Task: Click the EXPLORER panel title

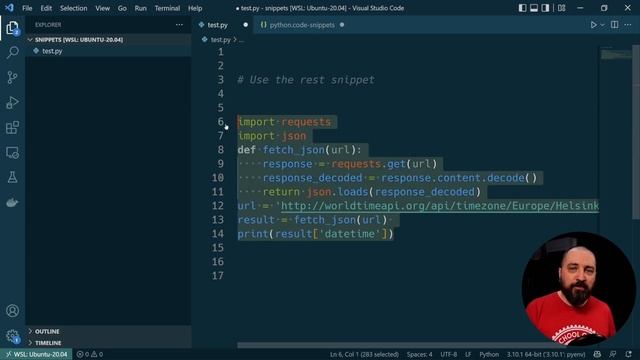Action: [x=48, y=25]
